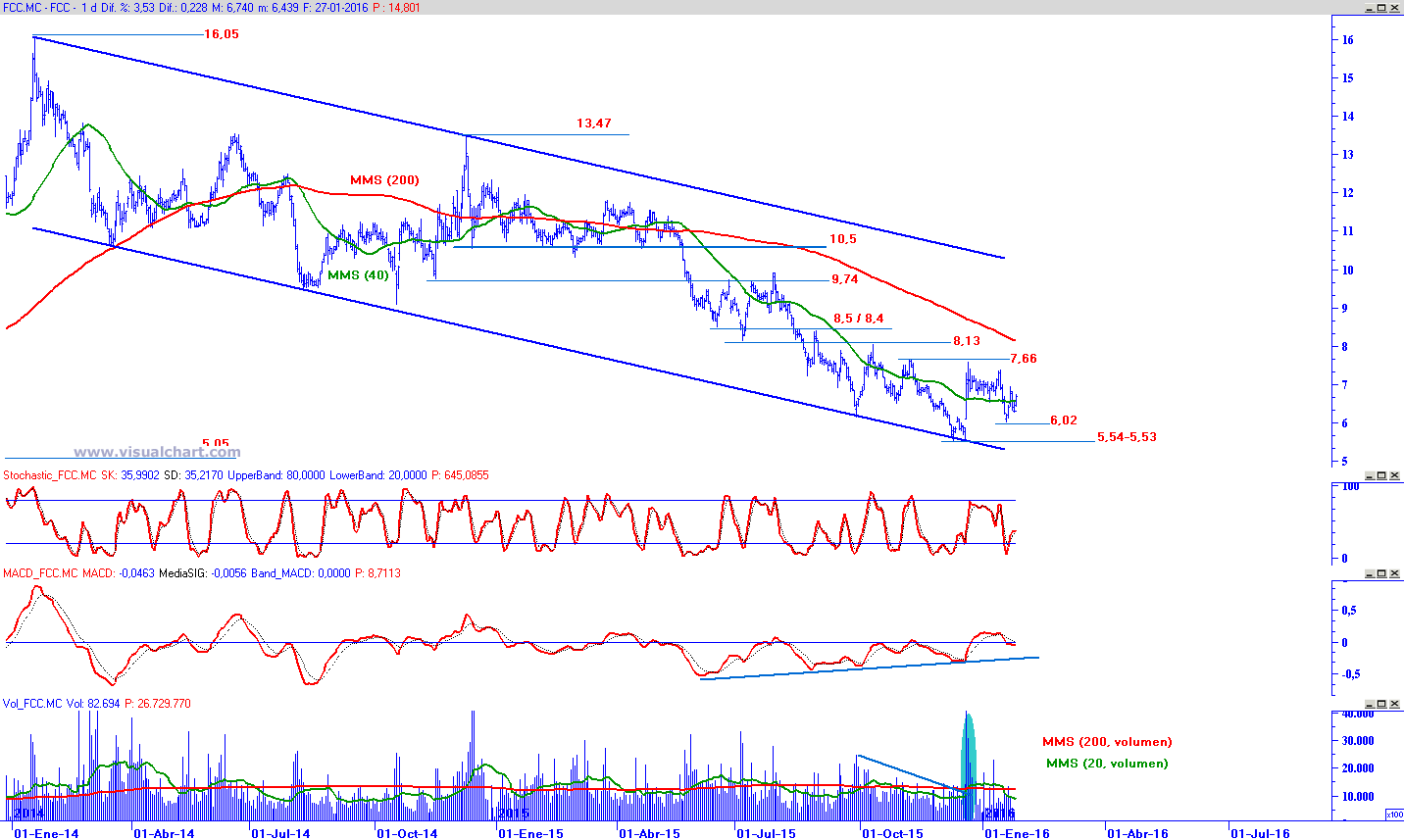Select the 16,05 price level label

(222, 34)
